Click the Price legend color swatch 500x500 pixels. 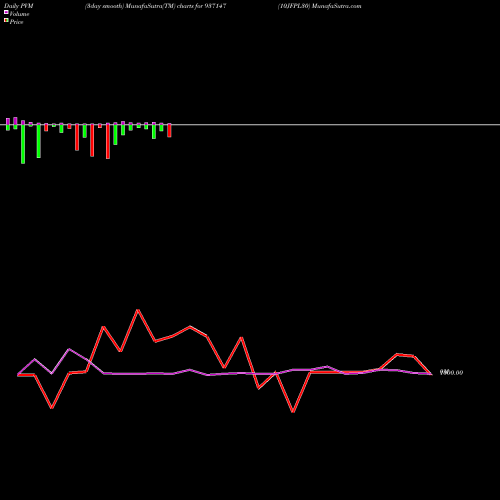pyautogui.click(x=6, y=20)
